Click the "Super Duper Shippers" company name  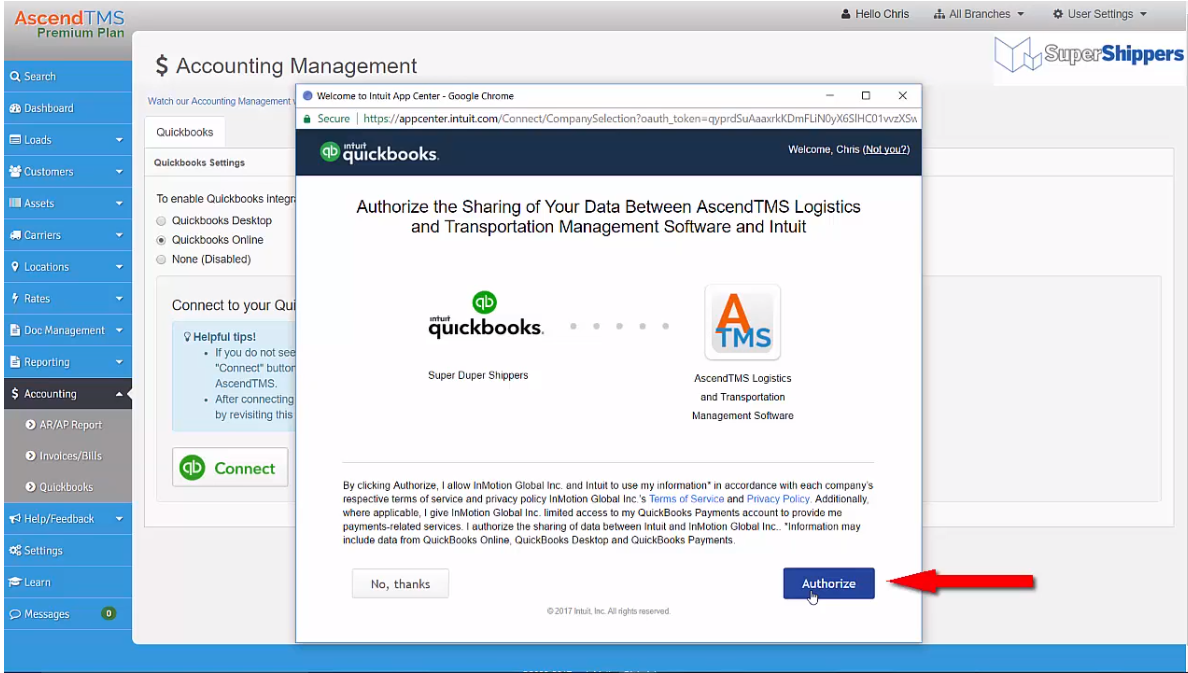click(x=478, y=375)
